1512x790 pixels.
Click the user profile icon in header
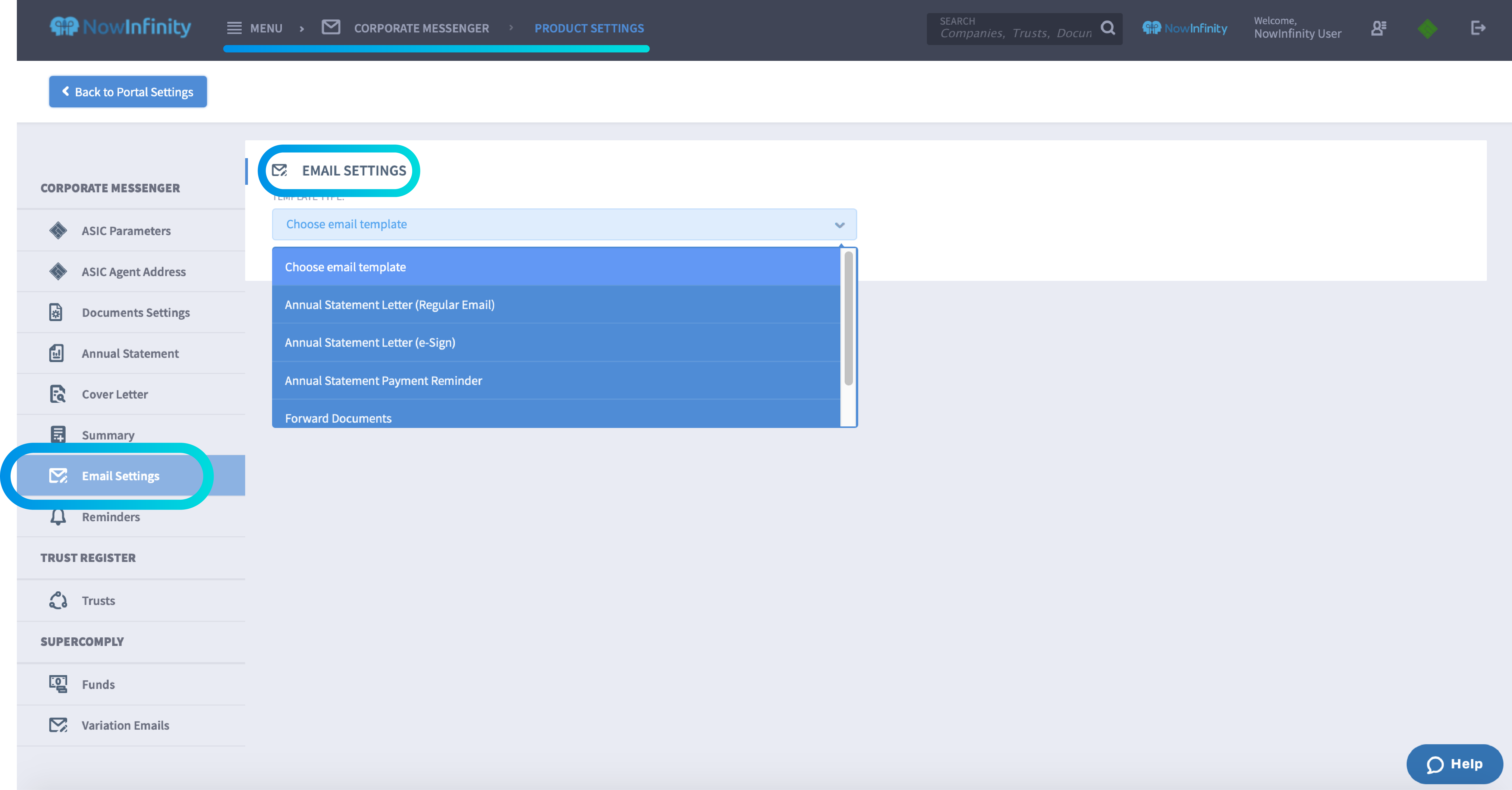pyautogui.click(x=1379, y=28)
